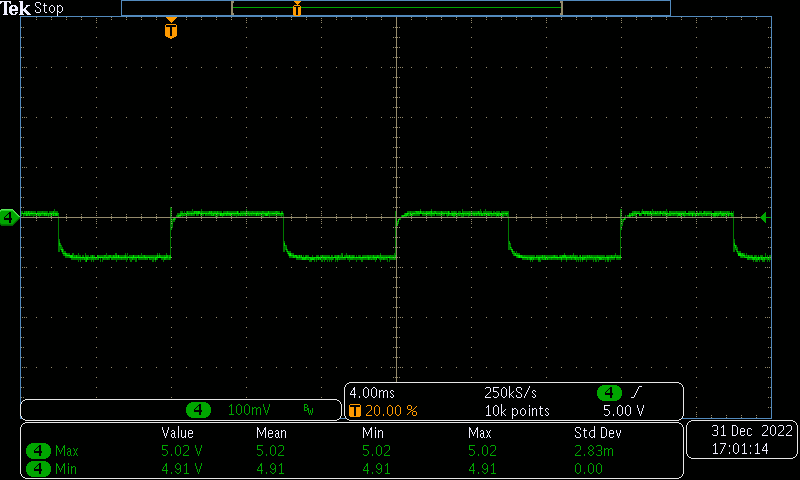The height and width of the screenshot is (480, 800).
Task: Click the orange trigger position marker on graticule
Action: tap(171, 30)
